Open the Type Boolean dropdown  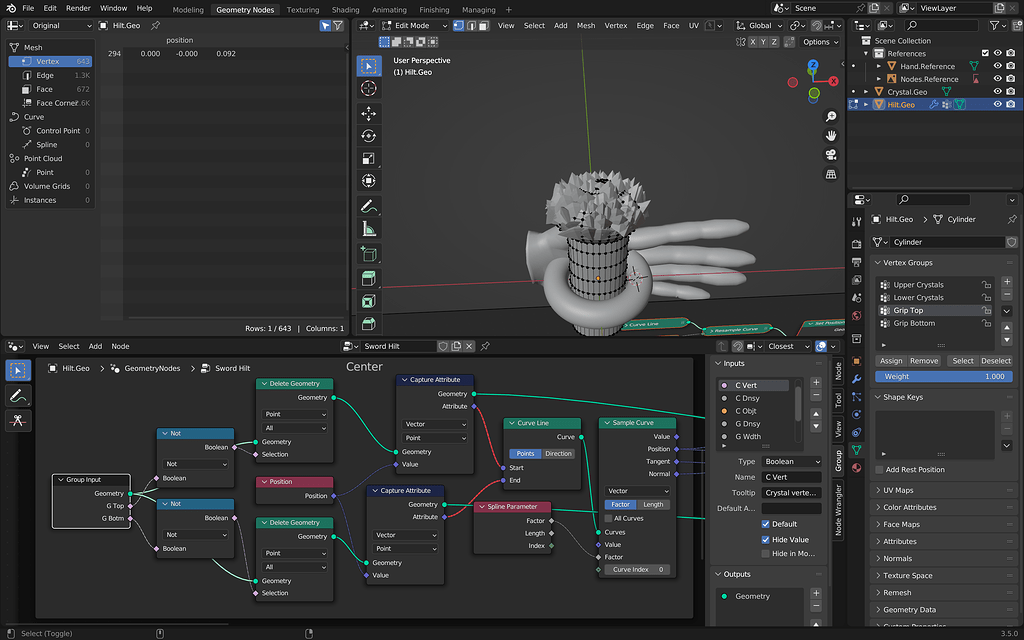coord(792,462)
